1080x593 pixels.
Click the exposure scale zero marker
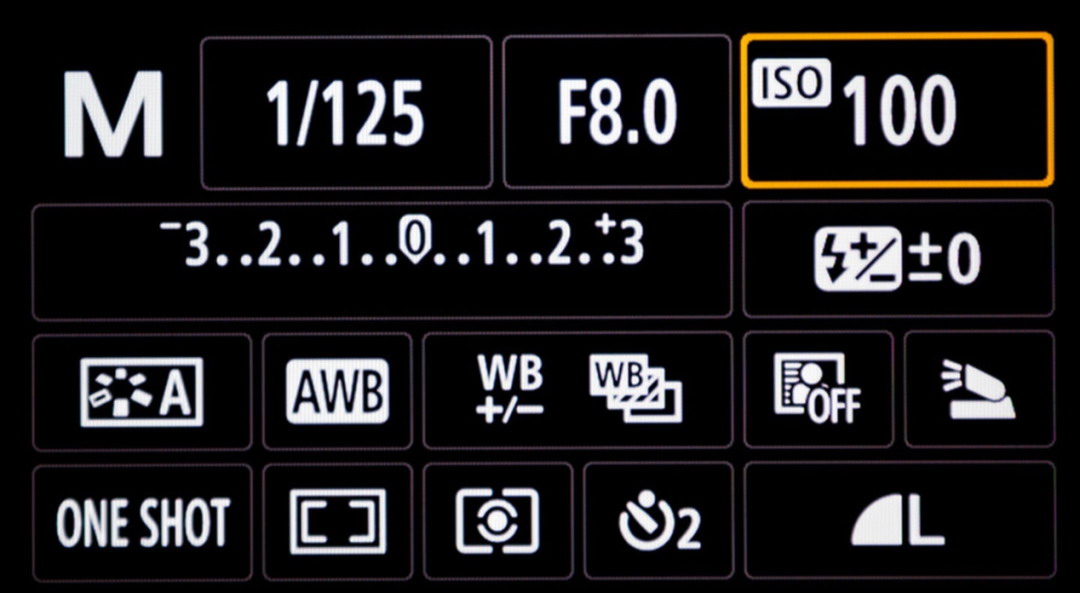(410, 243)
